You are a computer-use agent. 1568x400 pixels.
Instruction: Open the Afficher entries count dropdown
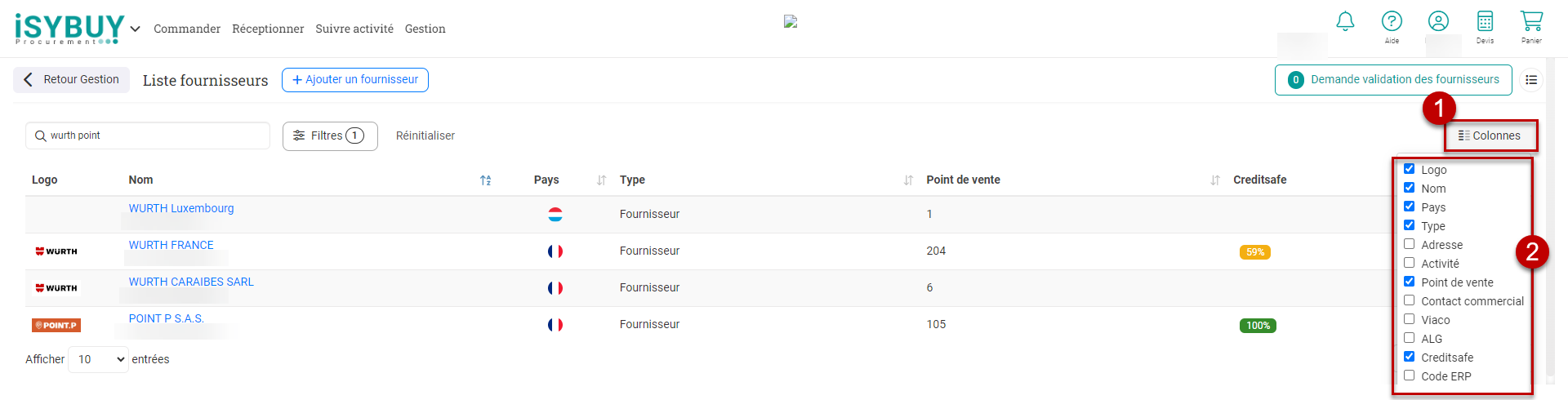point(98,359)
